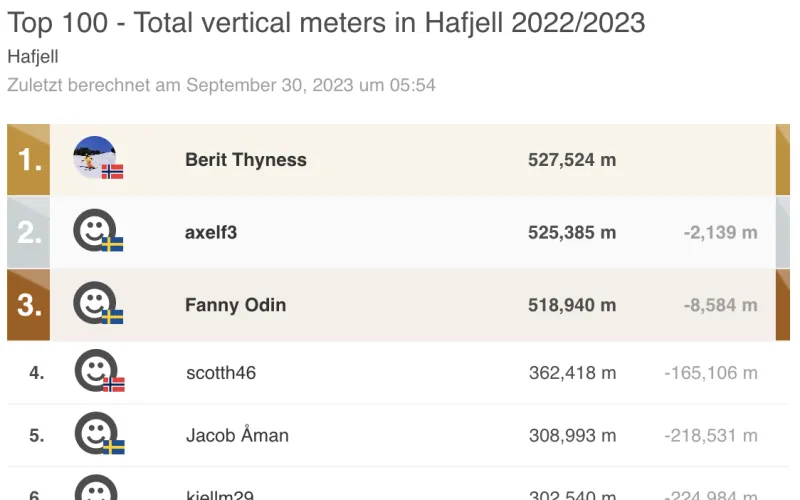Screen dimensions: 800x500
Task: Click the Swedish flag beside axelf3
Action: [x=113, y=244]
